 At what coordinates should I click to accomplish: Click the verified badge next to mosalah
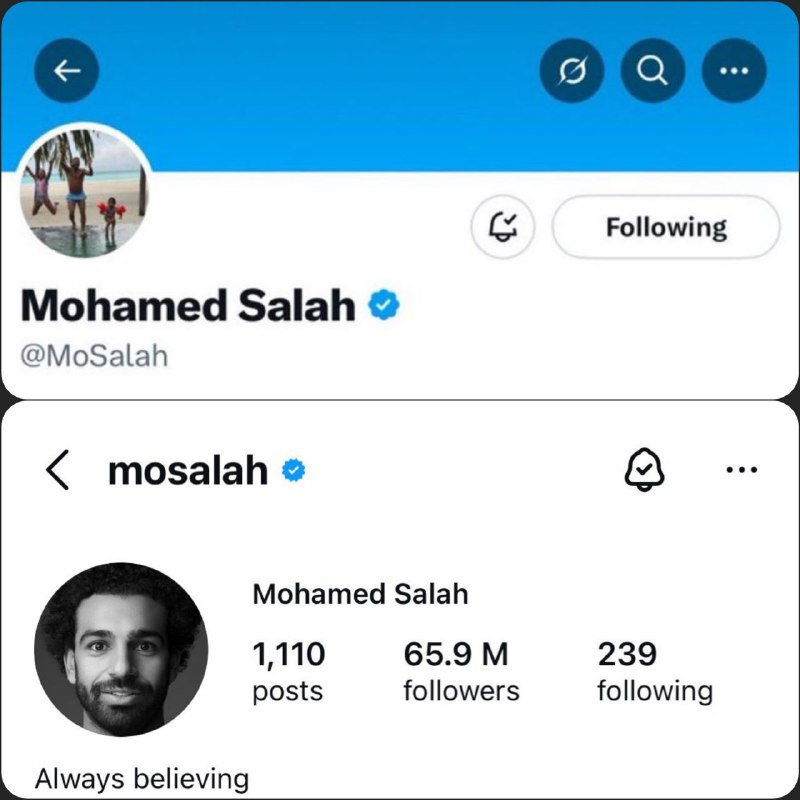(x=292, y=470)
